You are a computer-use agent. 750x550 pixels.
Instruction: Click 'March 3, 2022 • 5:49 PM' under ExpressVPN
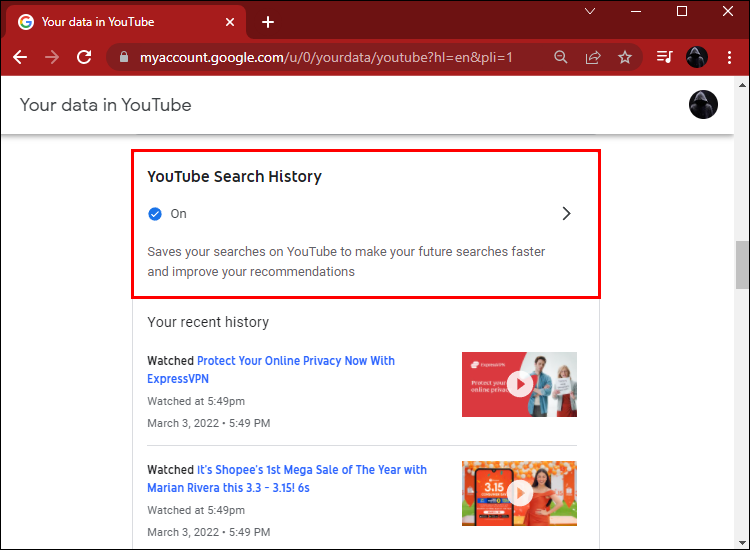pos(209,423)
